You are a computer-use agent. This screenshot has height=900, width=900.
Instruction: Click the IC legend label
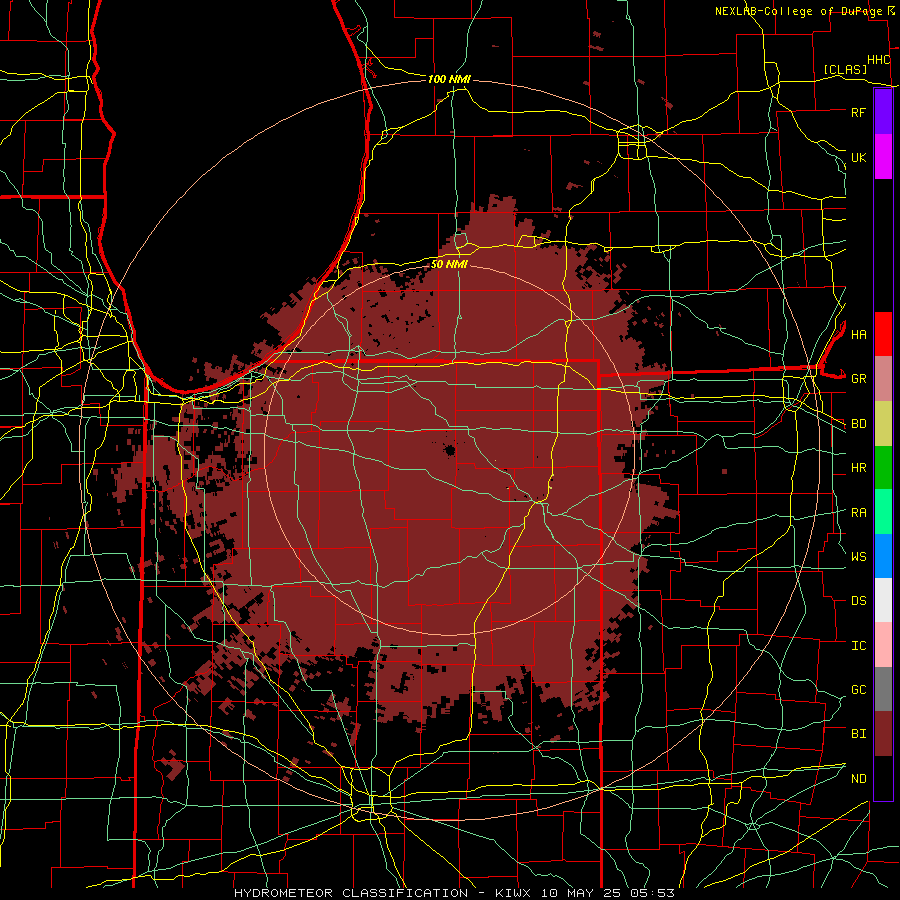(x=858, y=646)
